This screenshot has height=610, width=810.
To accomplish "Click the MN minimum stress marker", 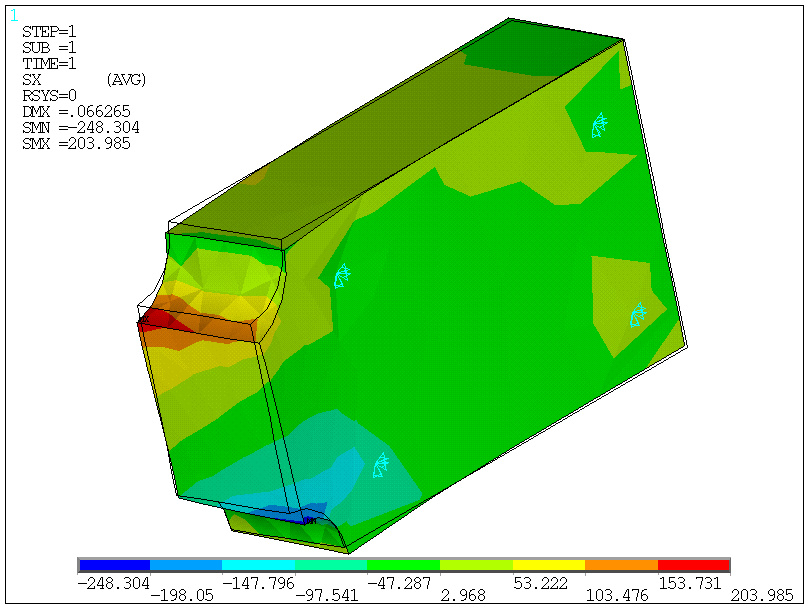I will 310,521.
